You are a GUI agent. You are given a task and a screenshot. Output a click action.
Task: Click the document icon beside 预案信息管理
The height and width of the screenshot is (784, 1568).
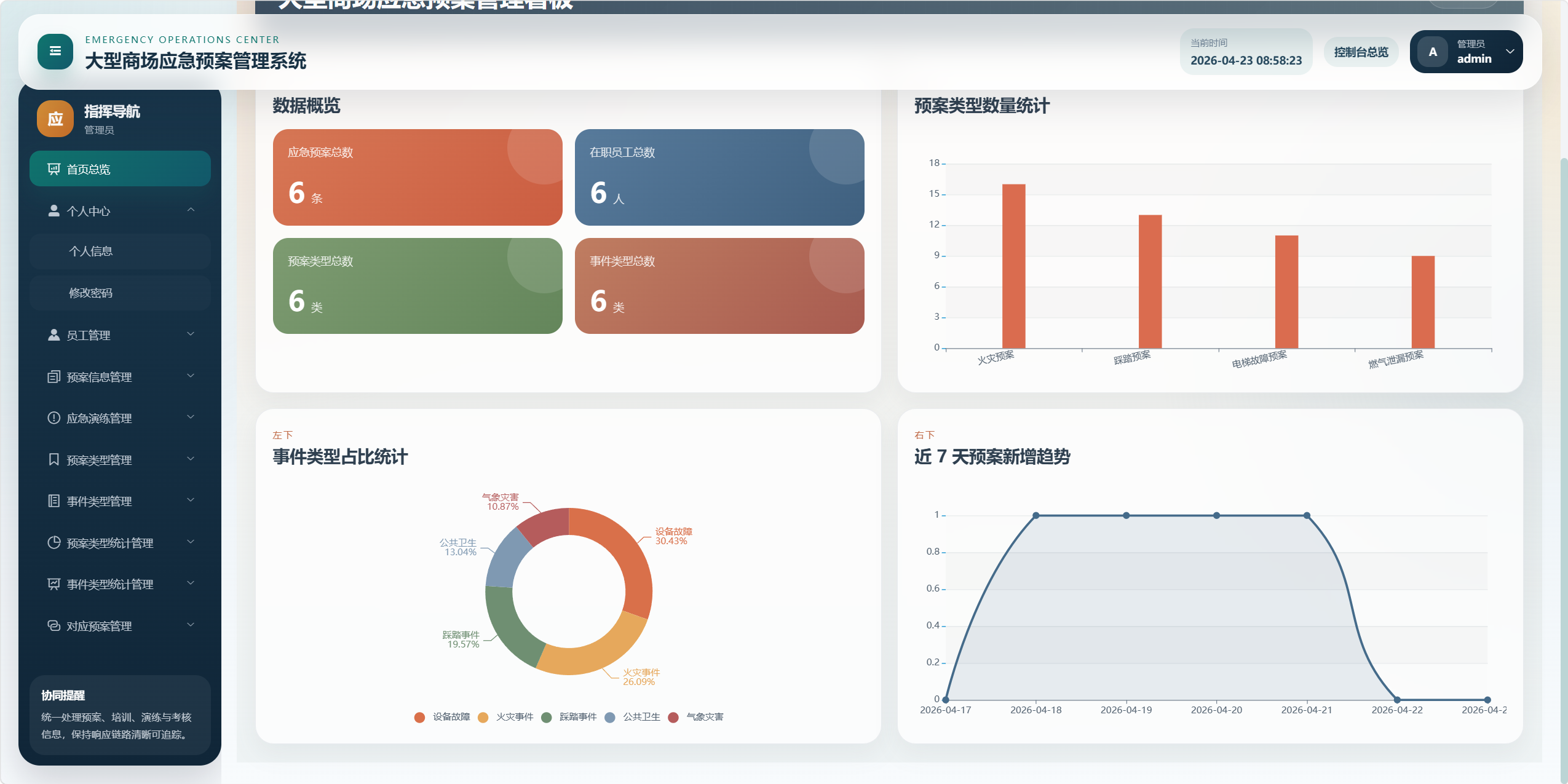tap(54, 377)
